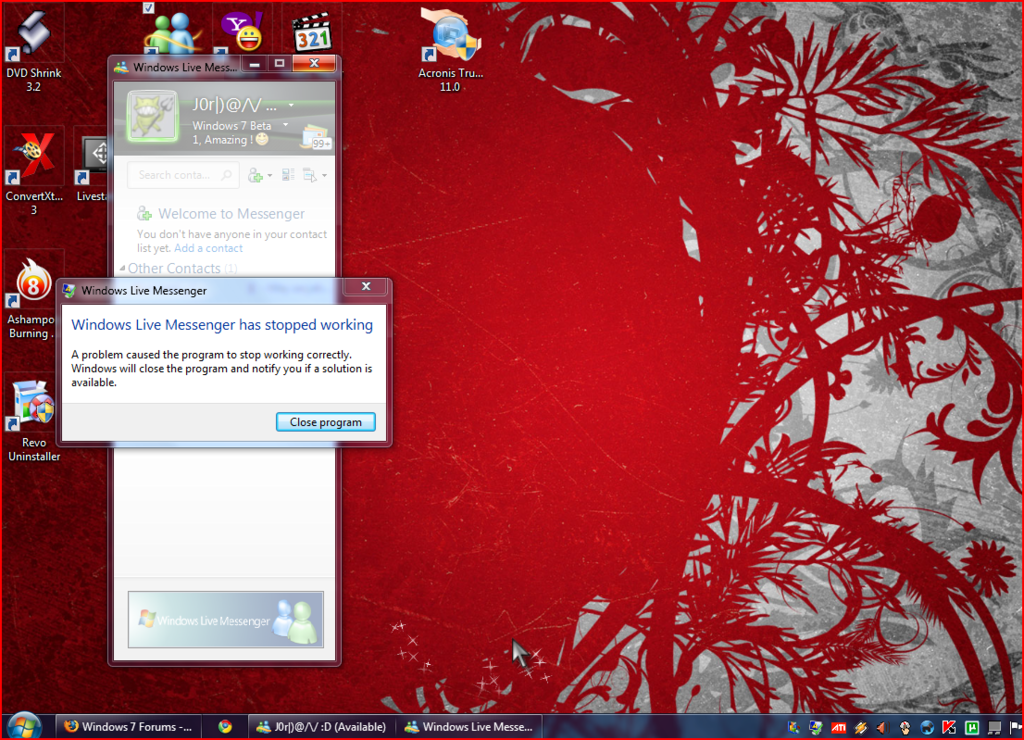Select the partly hidden Livest... desktop icon
1024x740 pixels.
[x=91, y=167]
